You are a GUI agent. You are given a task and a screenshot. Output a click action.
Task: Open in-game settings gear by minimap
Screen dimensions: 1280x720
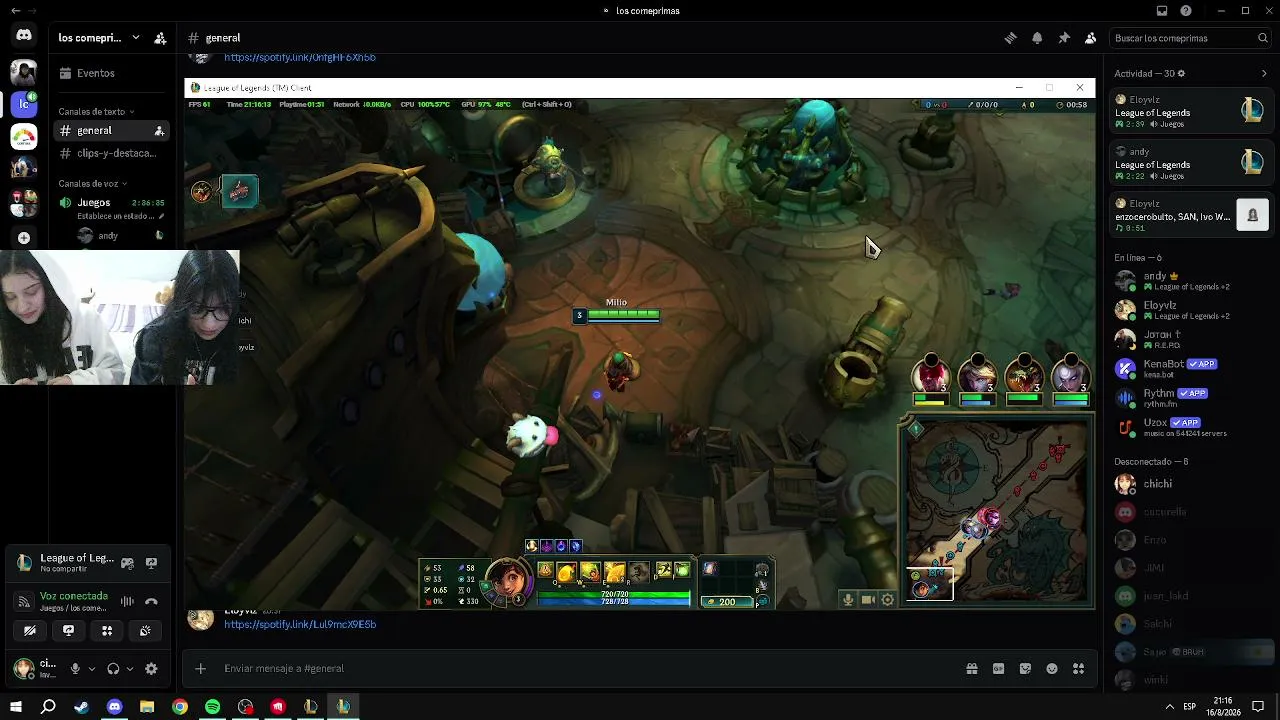point(887,600)
